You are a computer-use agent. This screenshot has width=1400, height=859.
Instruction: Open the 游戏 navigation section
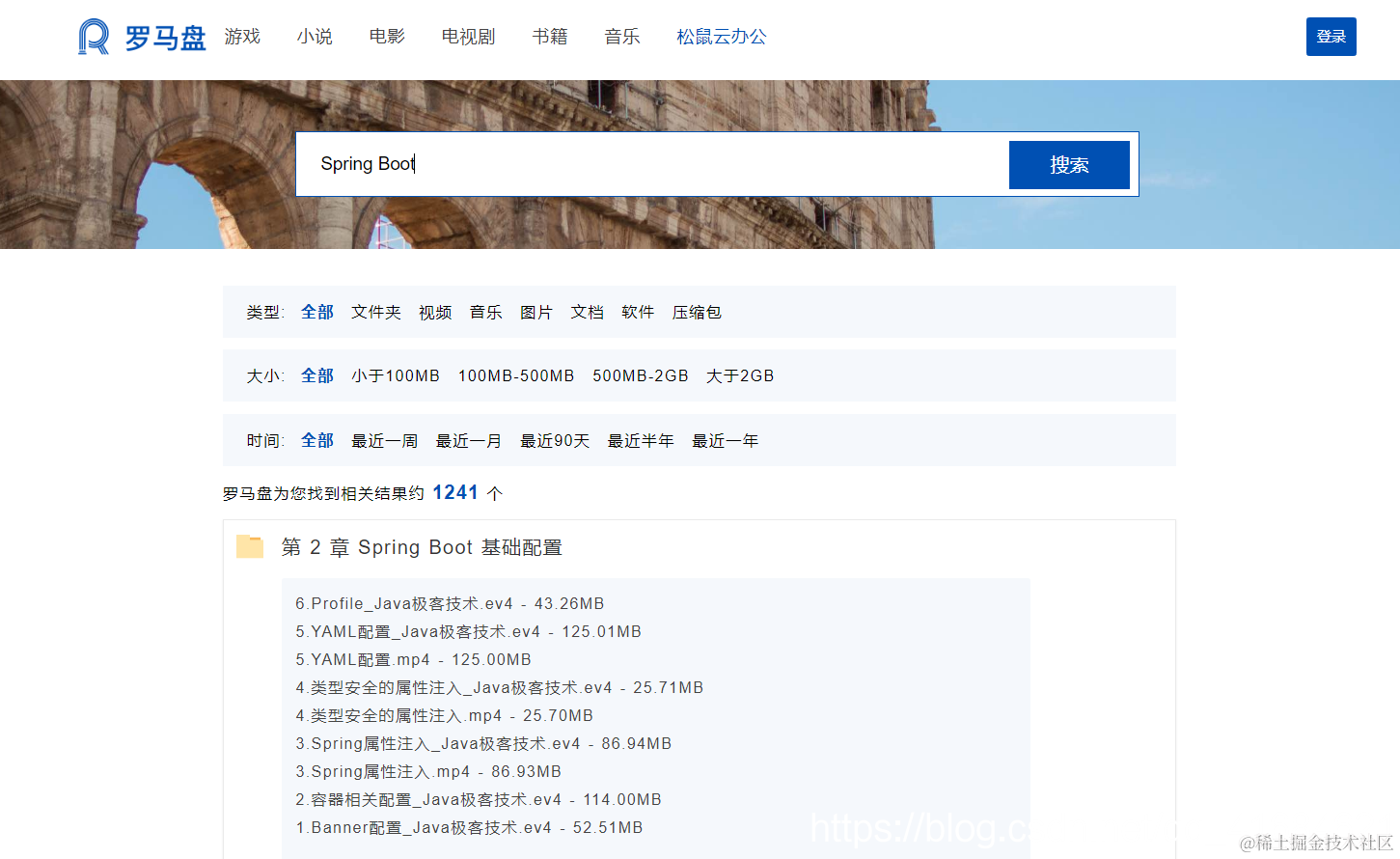point(241,37)
